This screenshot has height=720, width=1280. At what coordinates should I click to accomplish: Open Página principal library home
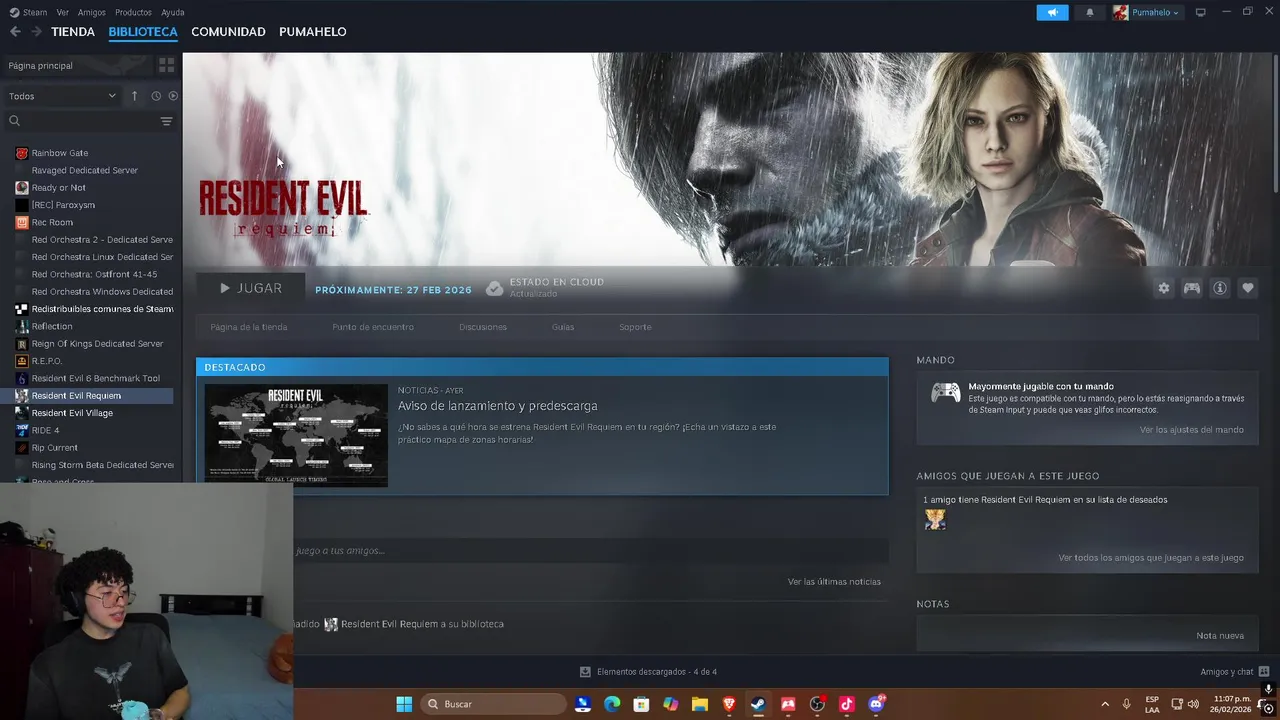coord(40,66)
